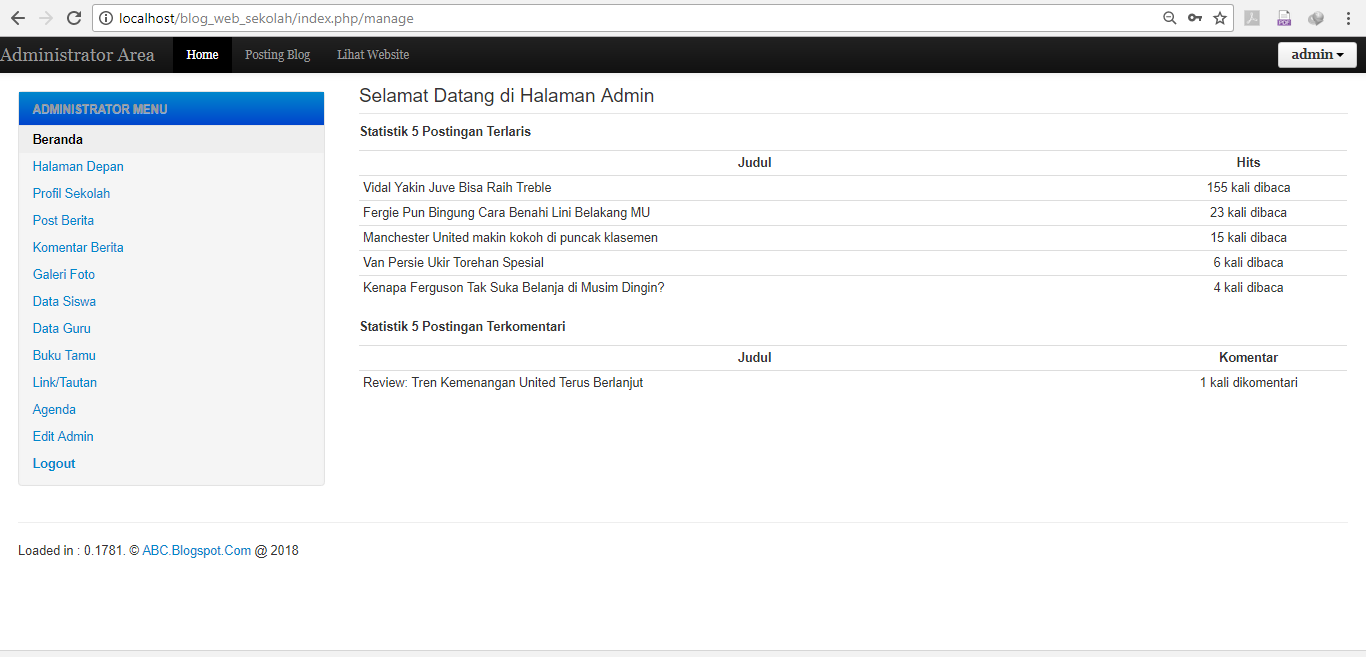The height and width of the screenshot is (657, 1366).
Task: Click the site info icon in address bar
Action: pyautogui.click(x=105, y=18)
